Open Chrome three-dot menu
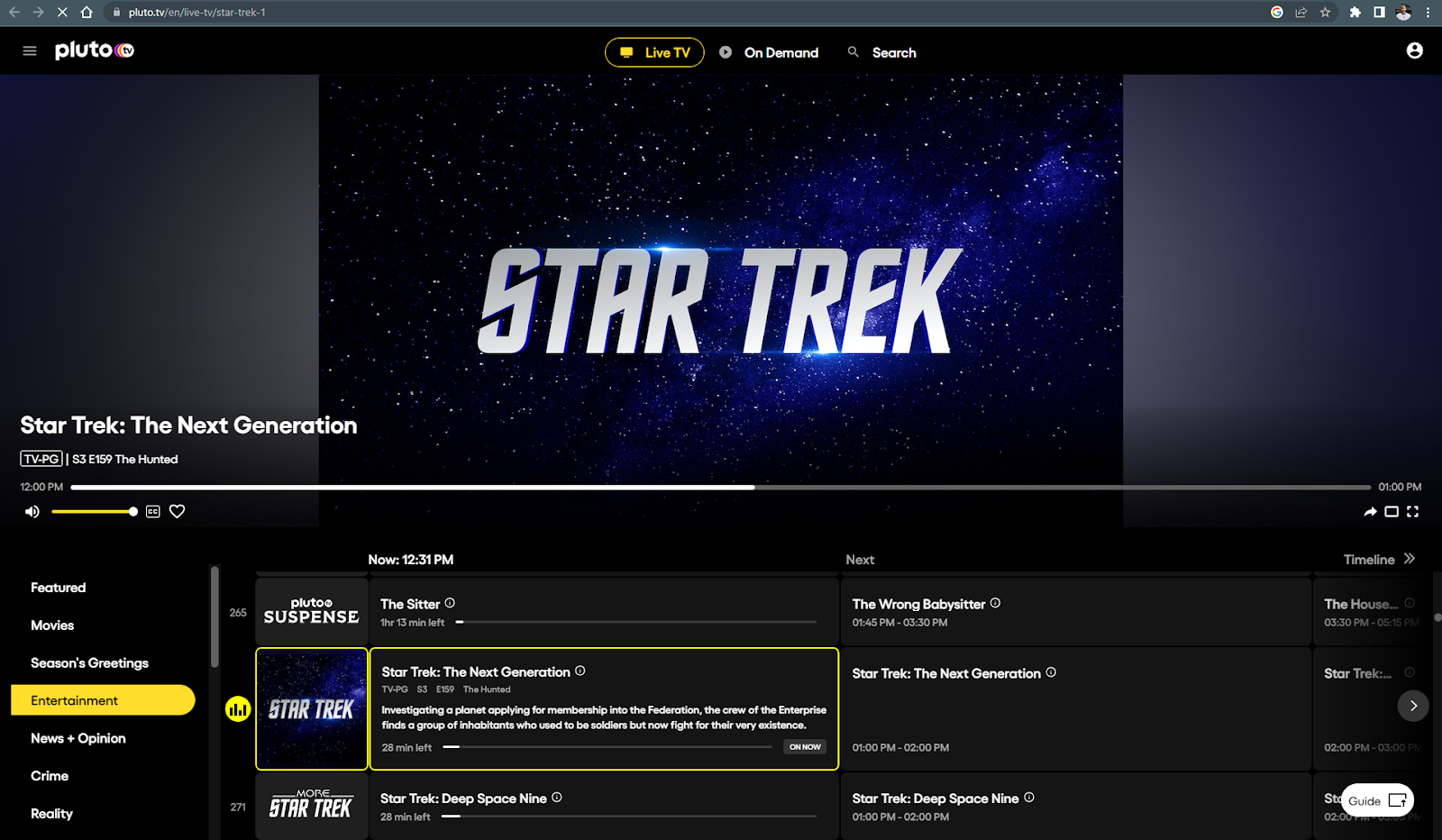Screen dimensions: 1442x840 (x=1428, y=12)
